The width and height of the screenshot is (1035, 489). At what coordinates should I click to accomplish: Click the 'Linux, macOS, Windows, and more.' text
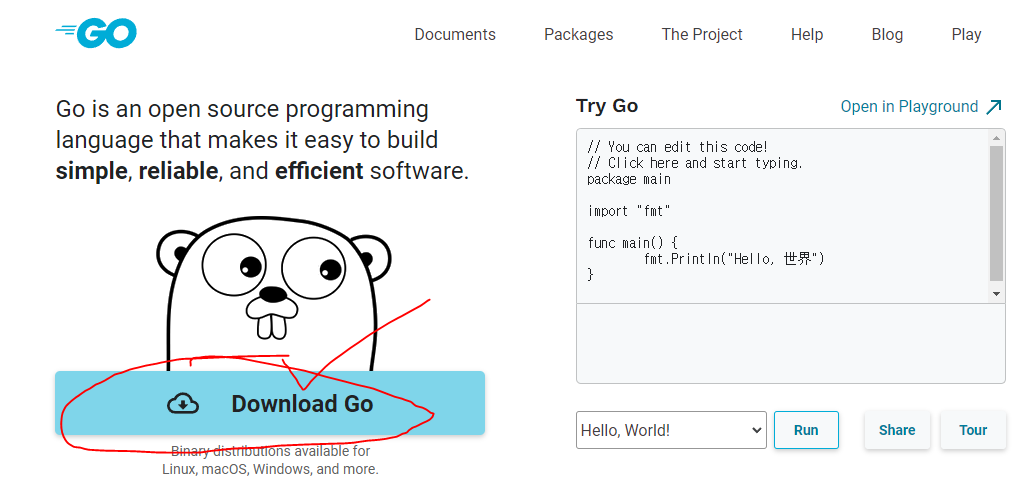click(x=271, y=470)
